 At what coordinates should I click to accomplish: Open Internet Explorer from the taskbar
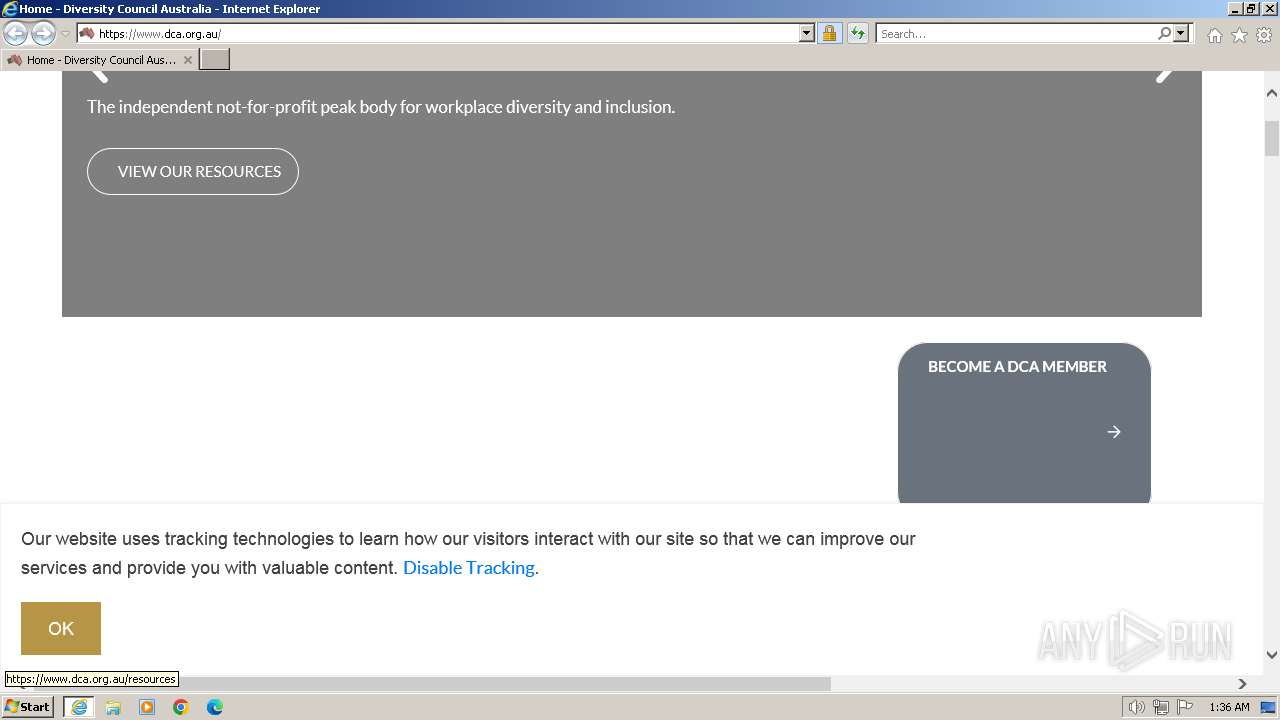79,707
